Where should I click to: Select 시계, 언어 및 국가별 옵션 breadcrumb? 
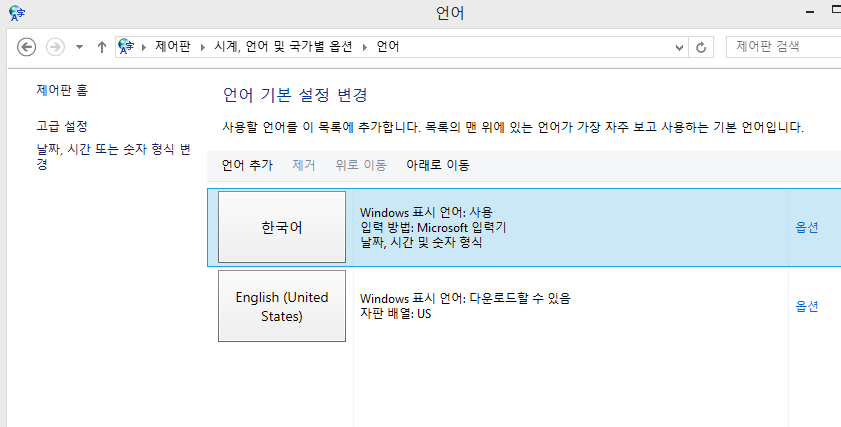tap(283, 47)
